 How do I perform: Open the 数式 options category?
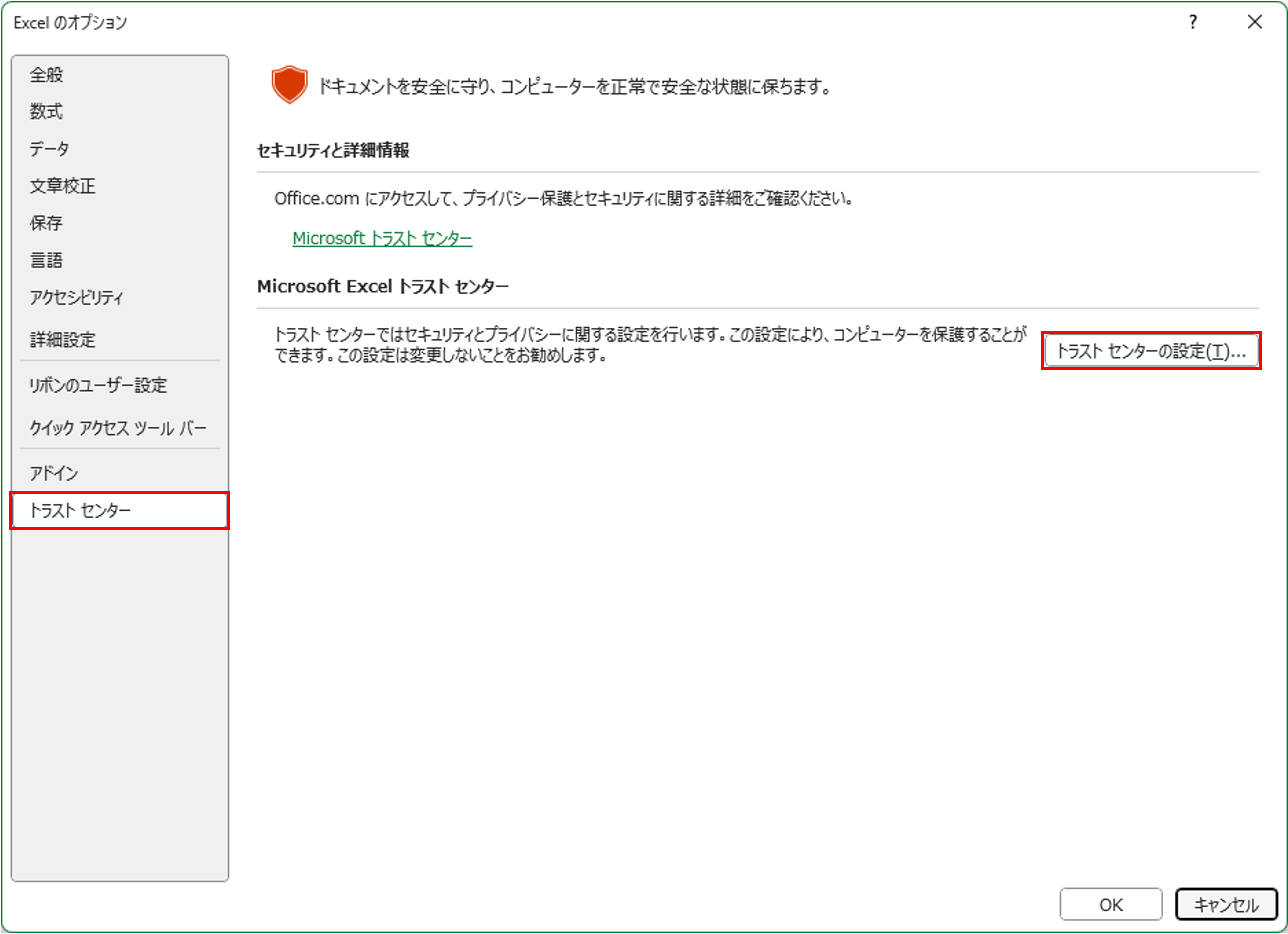click(x=120, y=111)
